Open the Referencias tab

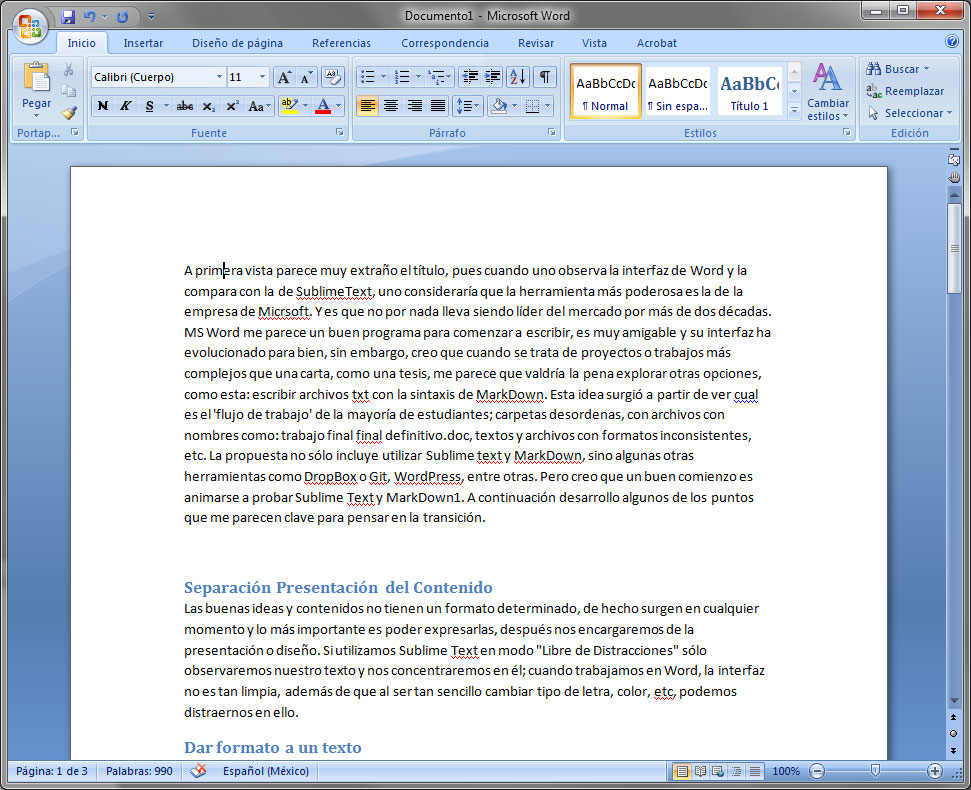[341, 43]
